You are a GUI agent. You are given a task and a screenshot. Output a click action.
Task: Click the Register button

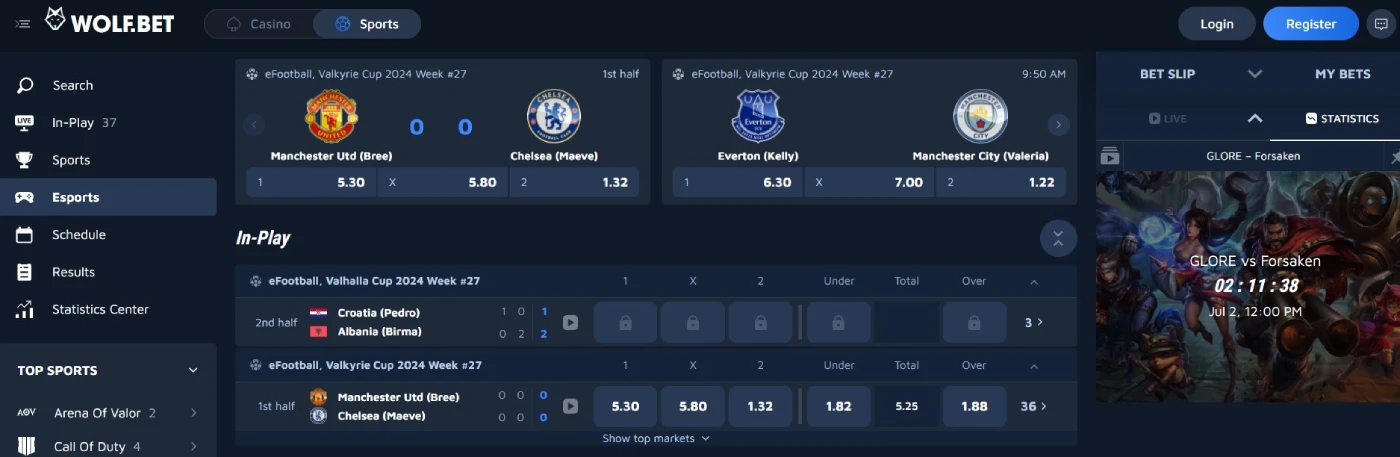tap(1310, 24)
